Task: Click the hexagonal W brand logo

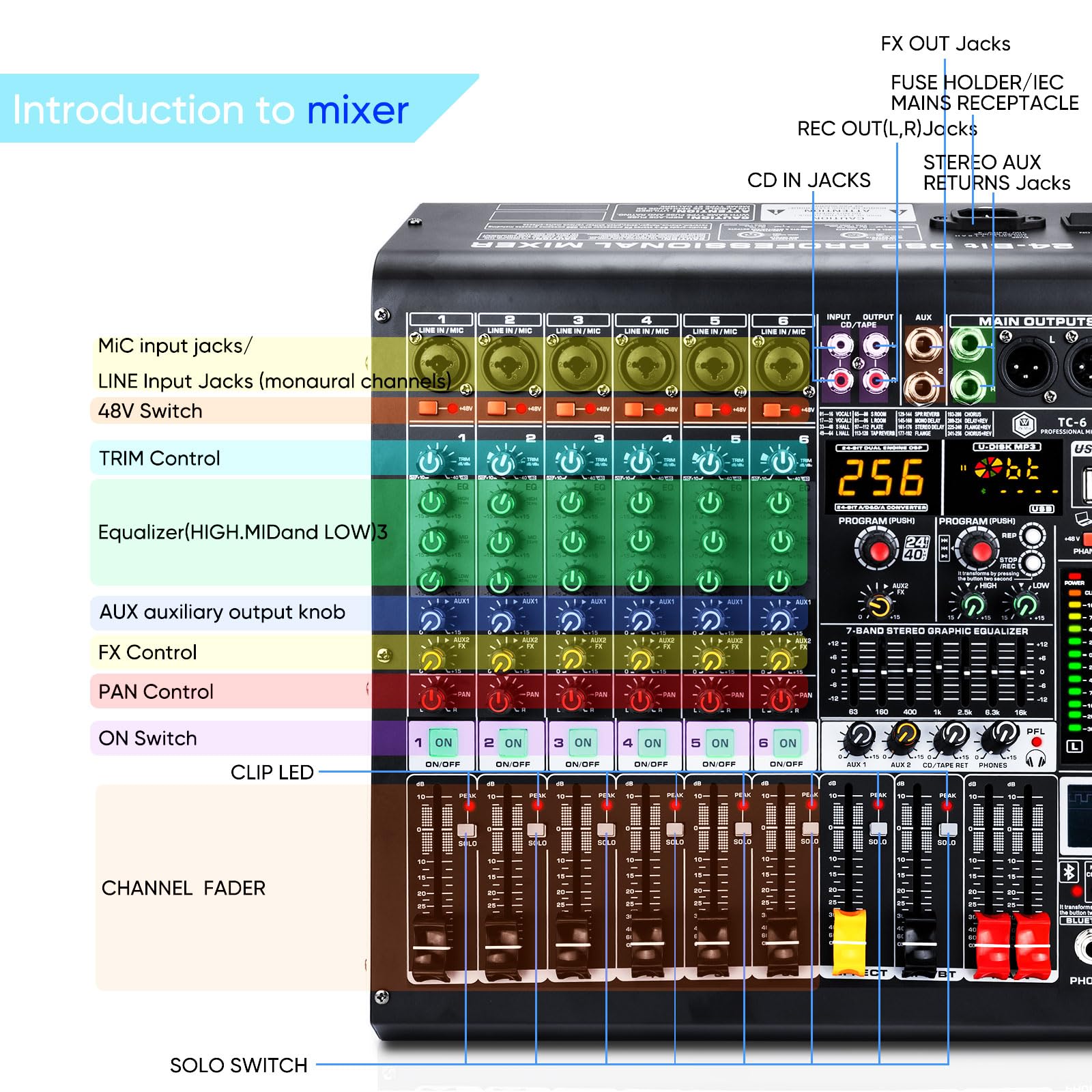Action: point(1024,426)
